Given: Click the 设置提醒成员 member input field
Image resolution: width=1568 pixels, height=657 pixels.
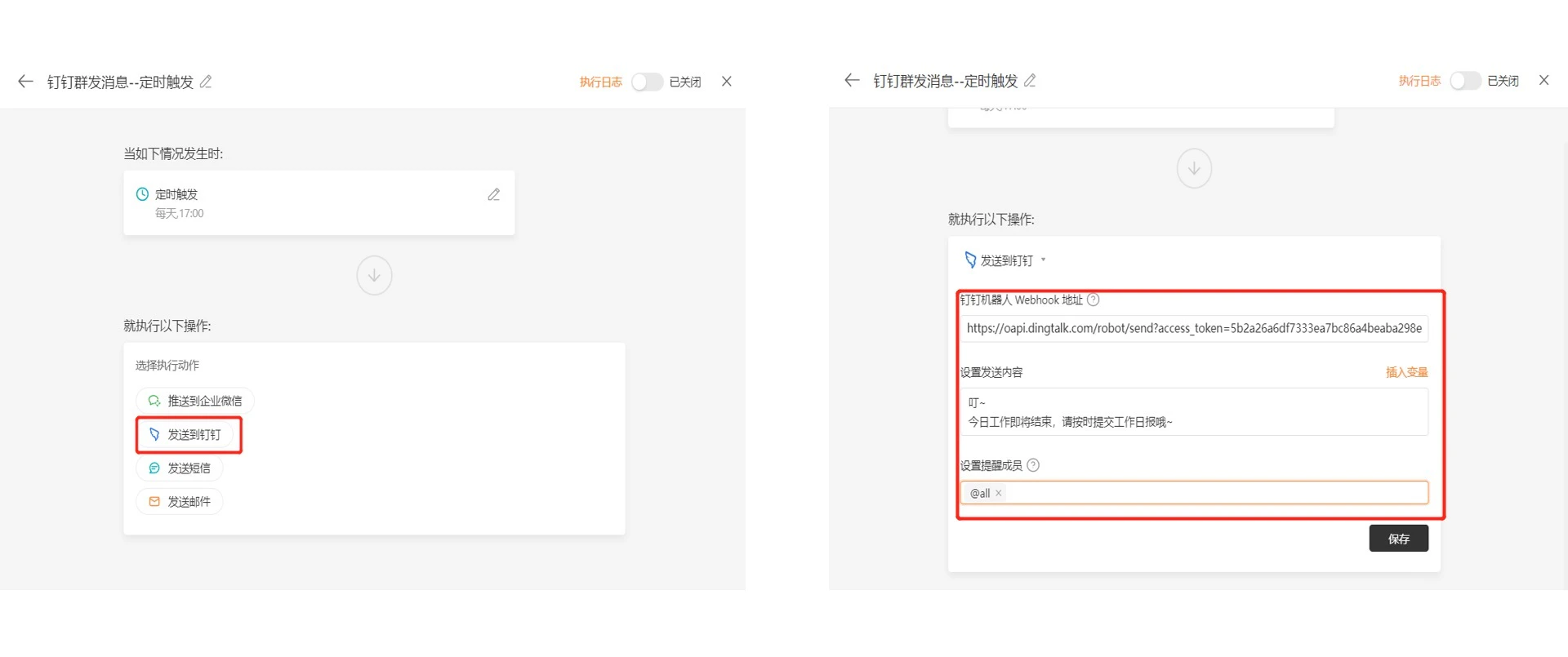Looking at the screenshot, I should click(1194, 493).
